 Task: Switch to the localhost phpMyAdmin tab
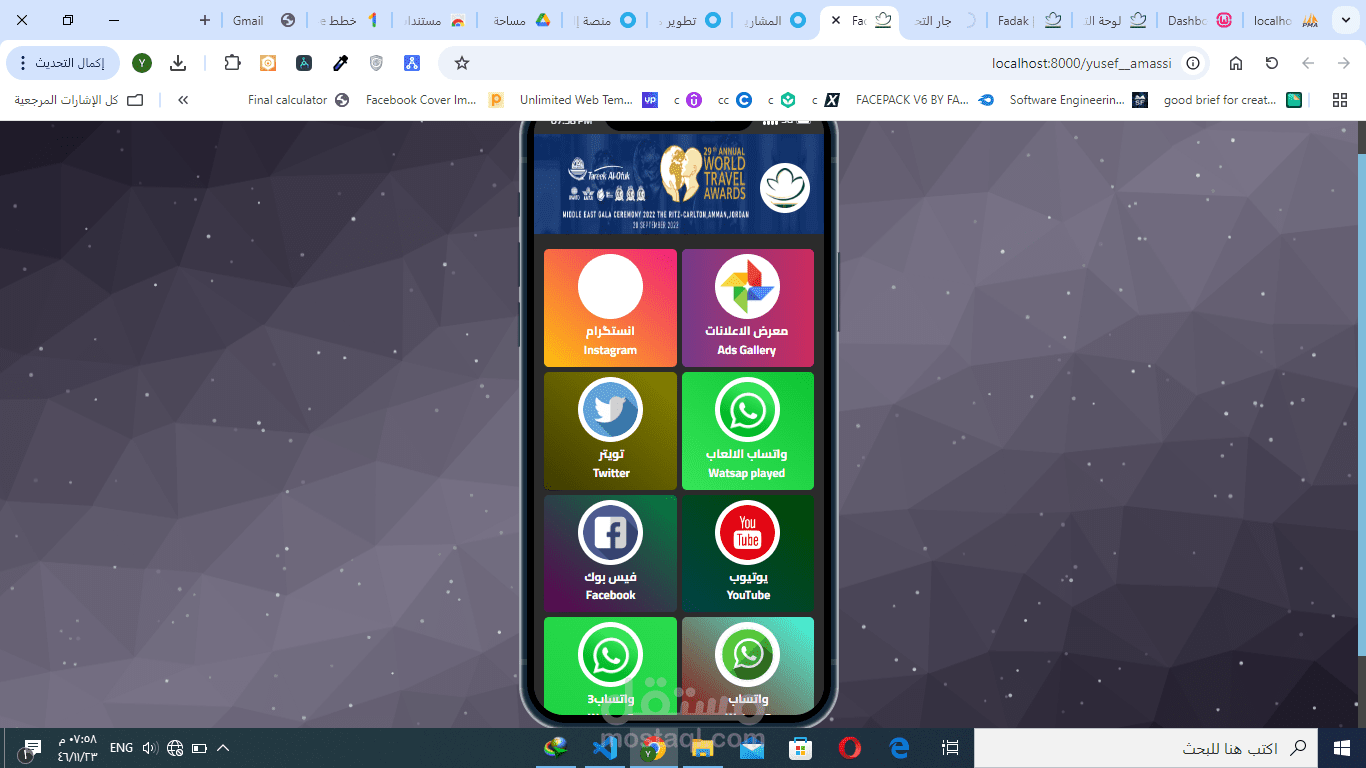point(1284,20)
